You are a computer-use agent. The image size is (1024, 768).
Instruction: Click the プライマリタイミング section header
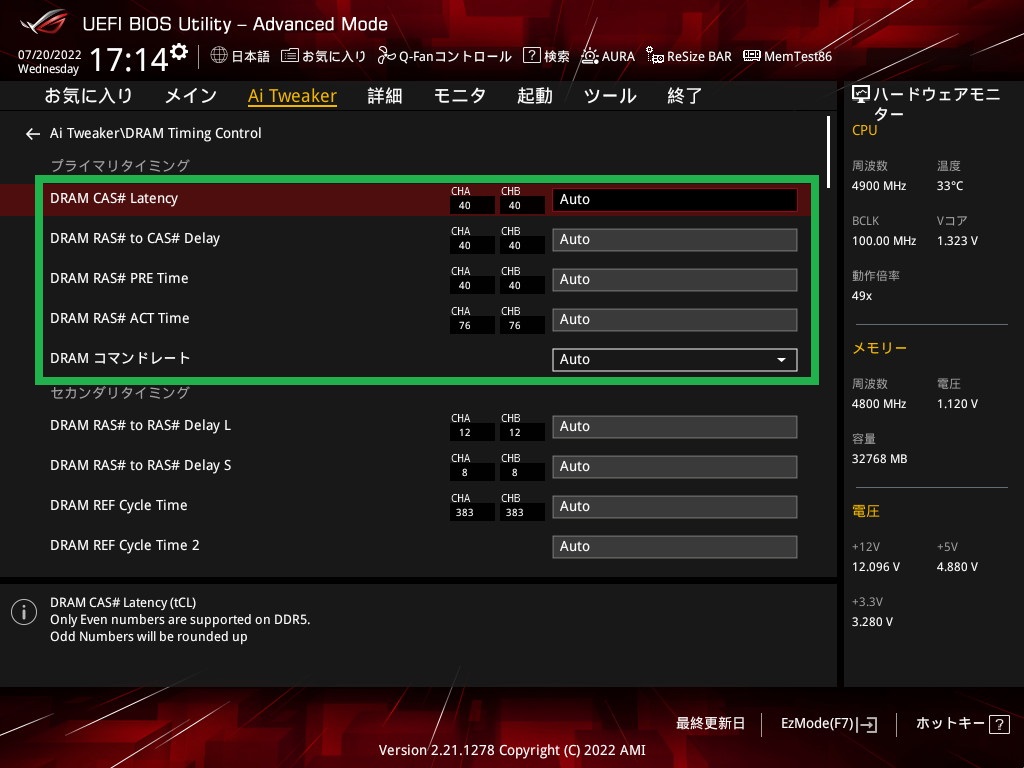120,166
